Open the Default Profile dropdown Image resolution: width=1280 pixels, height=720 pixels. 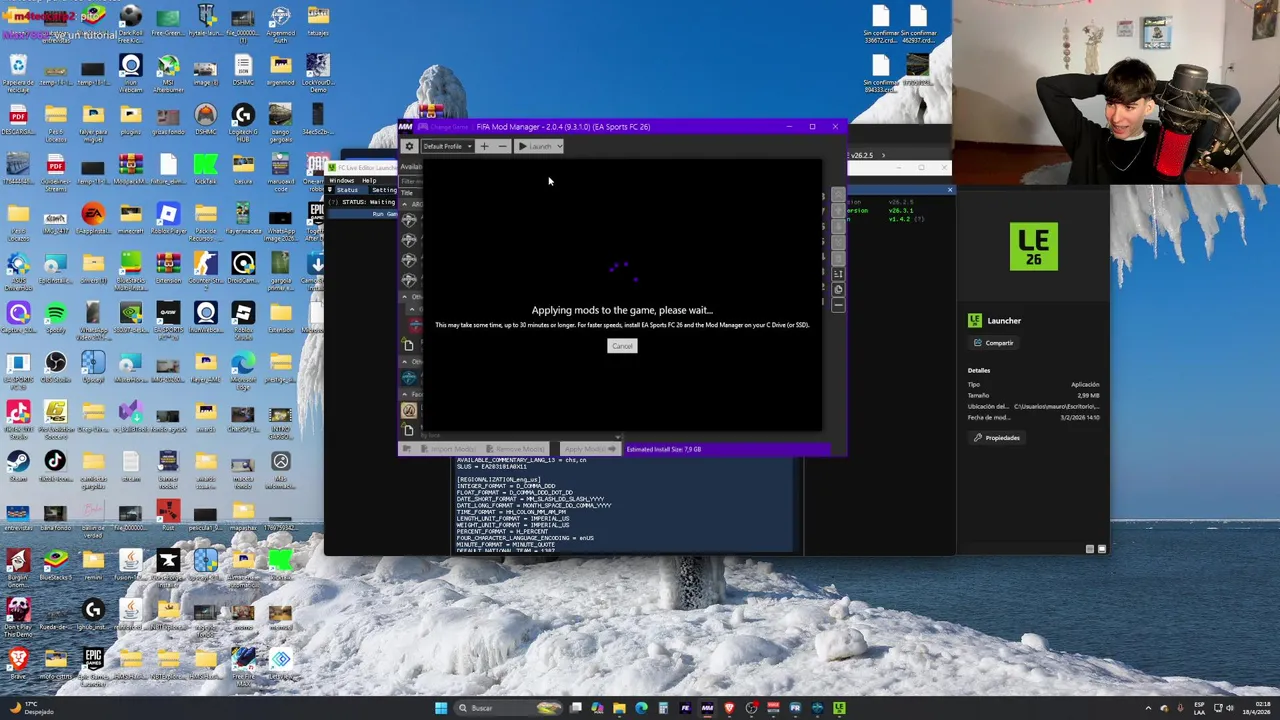point(447,146)
